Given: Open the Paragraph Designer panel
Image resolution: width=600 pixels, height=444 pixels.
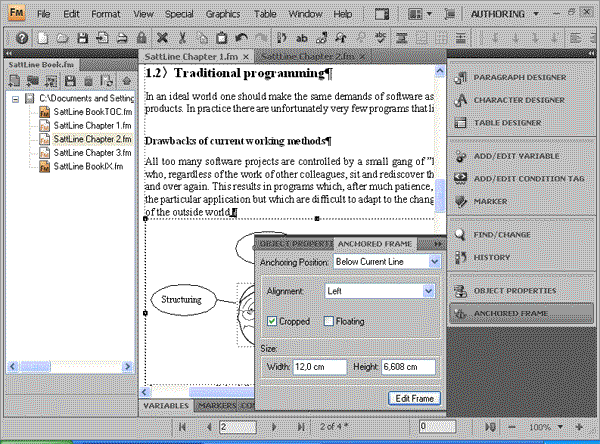Looking at the screenshot, I should (x=518, y=77).
